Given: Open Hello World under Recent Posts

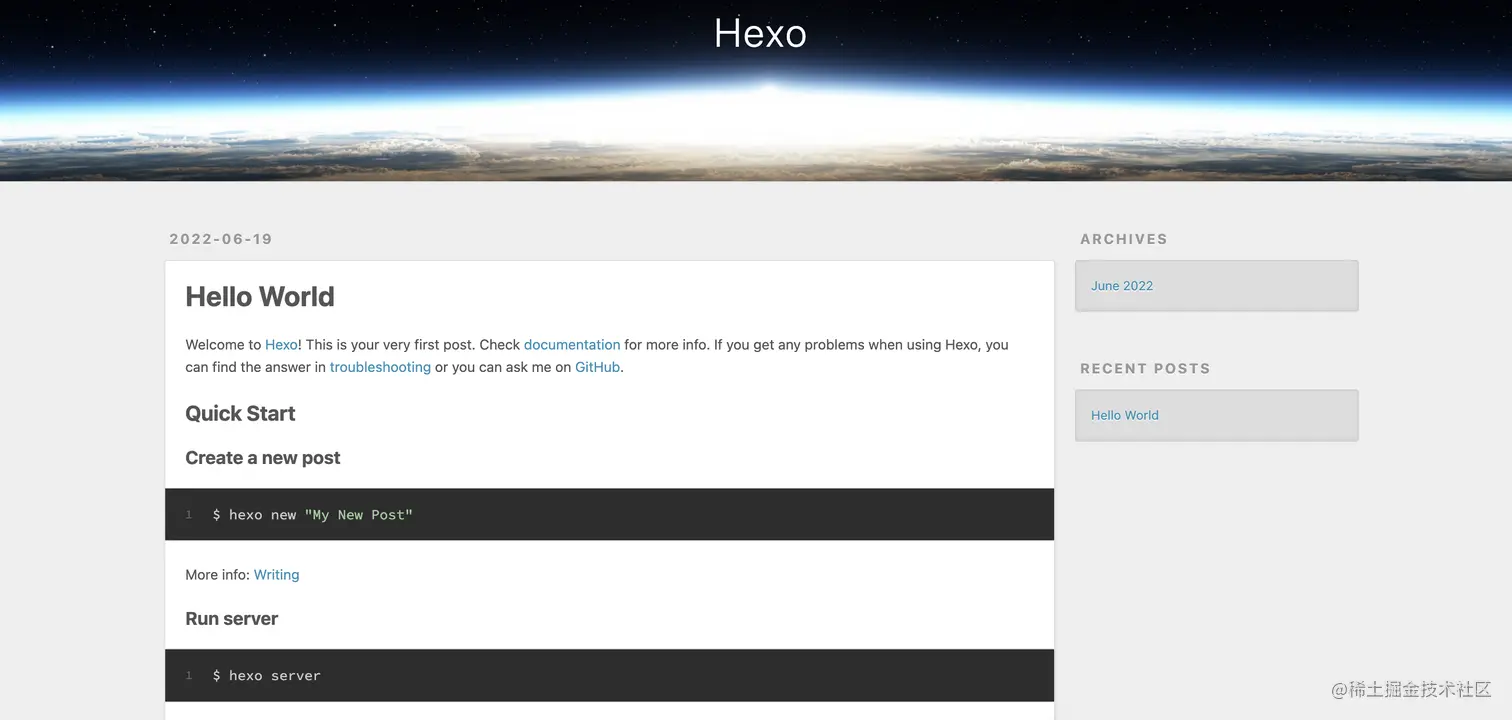Looking at the screenshot, I should pyautogui.click(x=1125, y=415).
